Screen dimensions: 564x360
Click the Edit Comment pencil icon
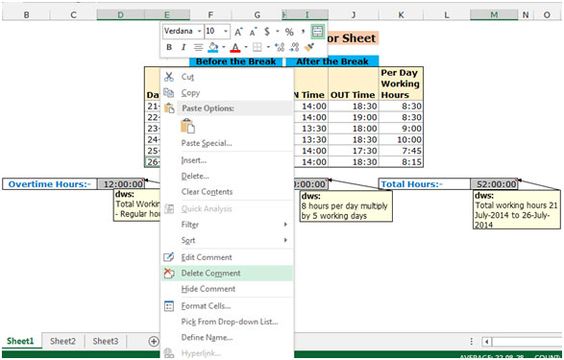169,257
